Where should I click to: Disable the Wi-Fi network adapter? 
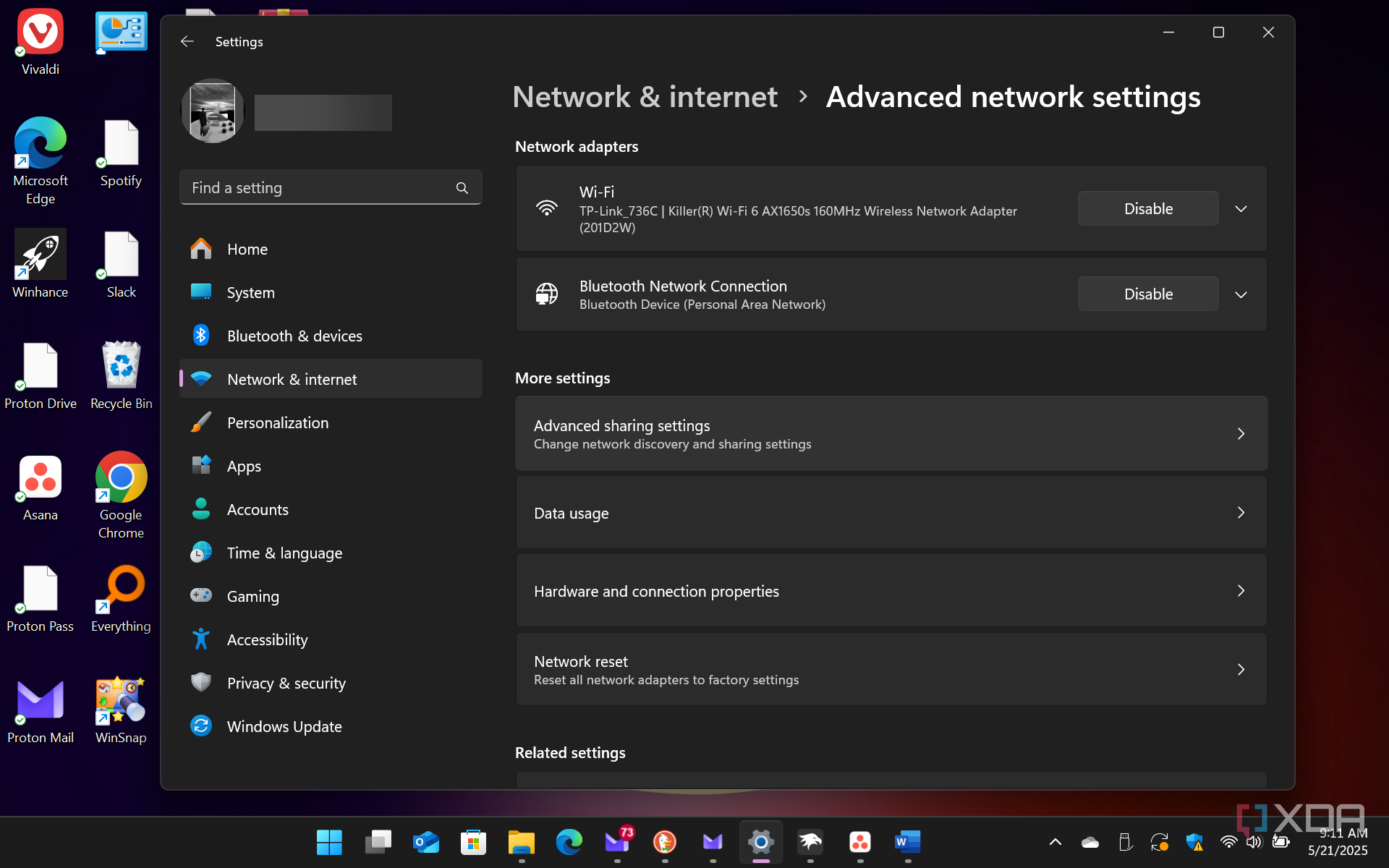pos(1148,208)
